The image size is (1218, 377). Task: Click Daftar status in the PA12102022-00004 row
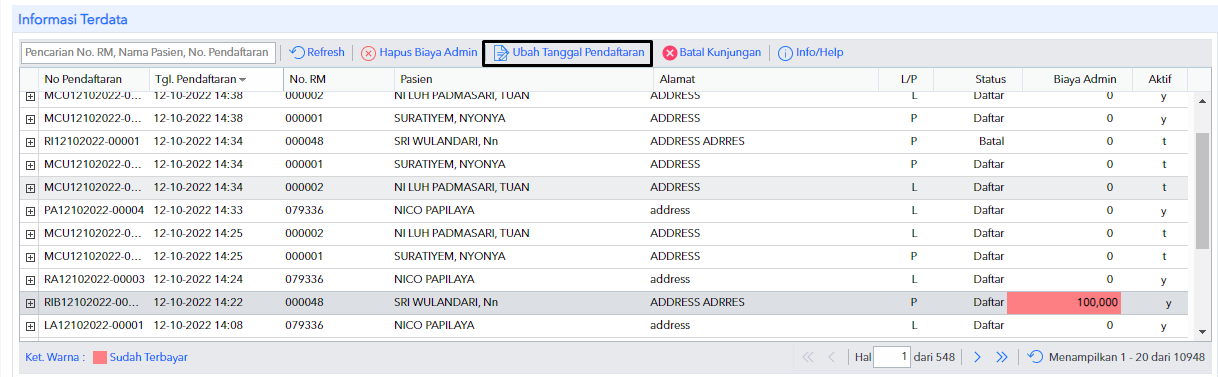click(989, 210)
